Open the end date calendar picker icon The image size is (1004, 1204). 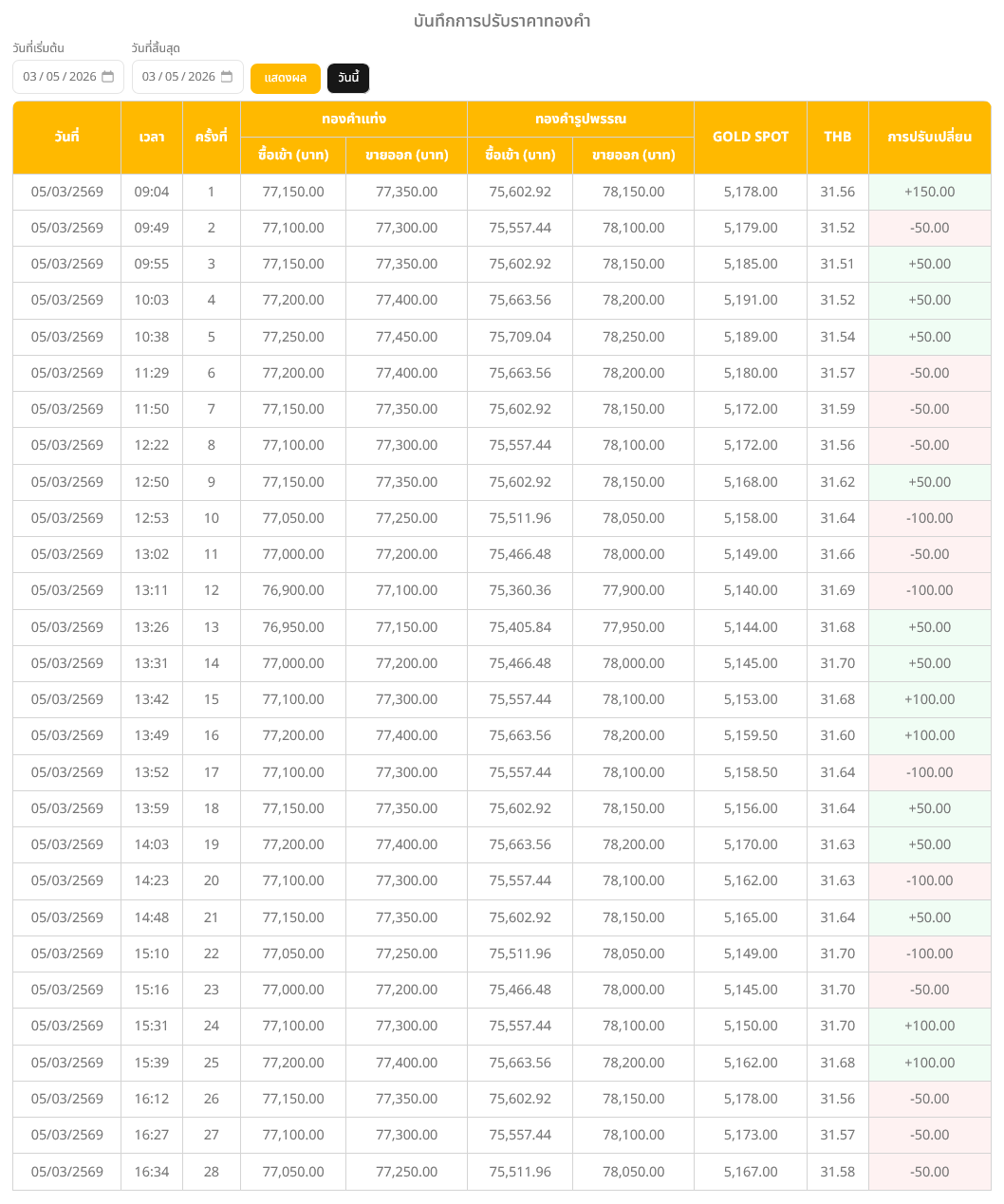227,77
